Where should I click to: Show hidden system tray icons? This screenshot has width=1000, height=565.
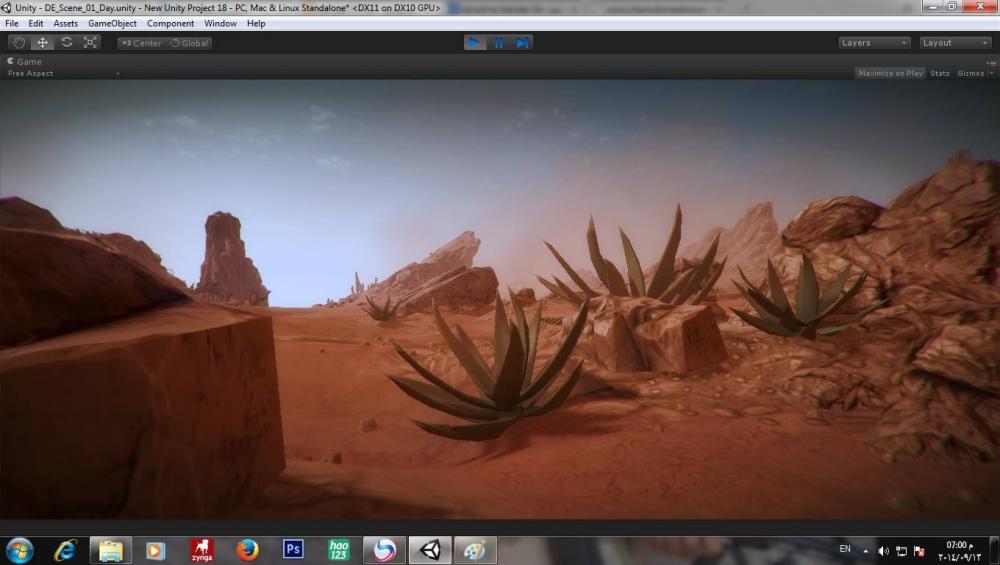click(x=865, y=551)
